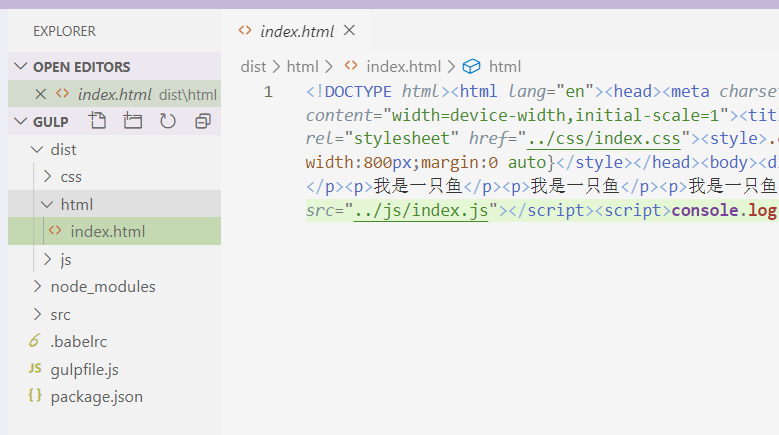Screen dimensions: 779x435
Task: Click the html symbol icon in breadcrumb
Action: [x=471, y=67]
